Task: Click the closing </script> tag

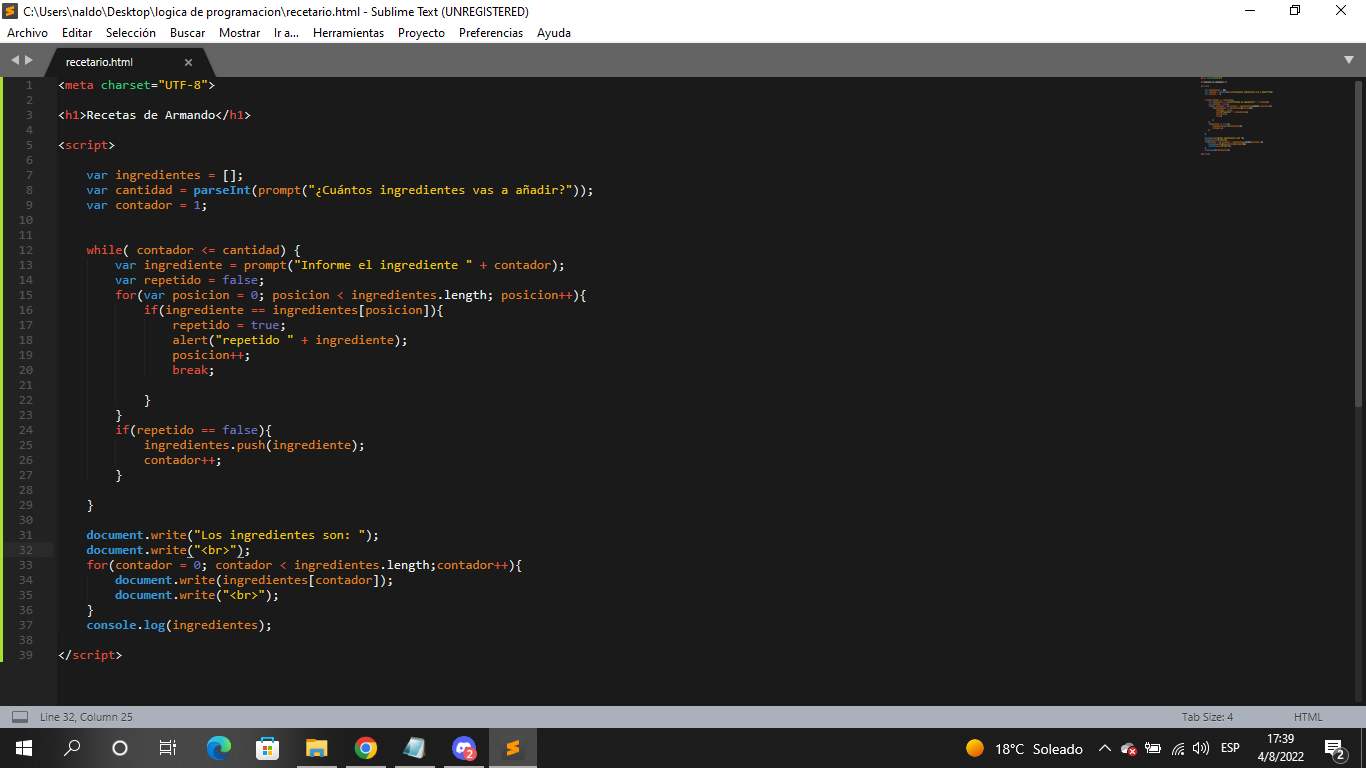Action: point(90,655)
